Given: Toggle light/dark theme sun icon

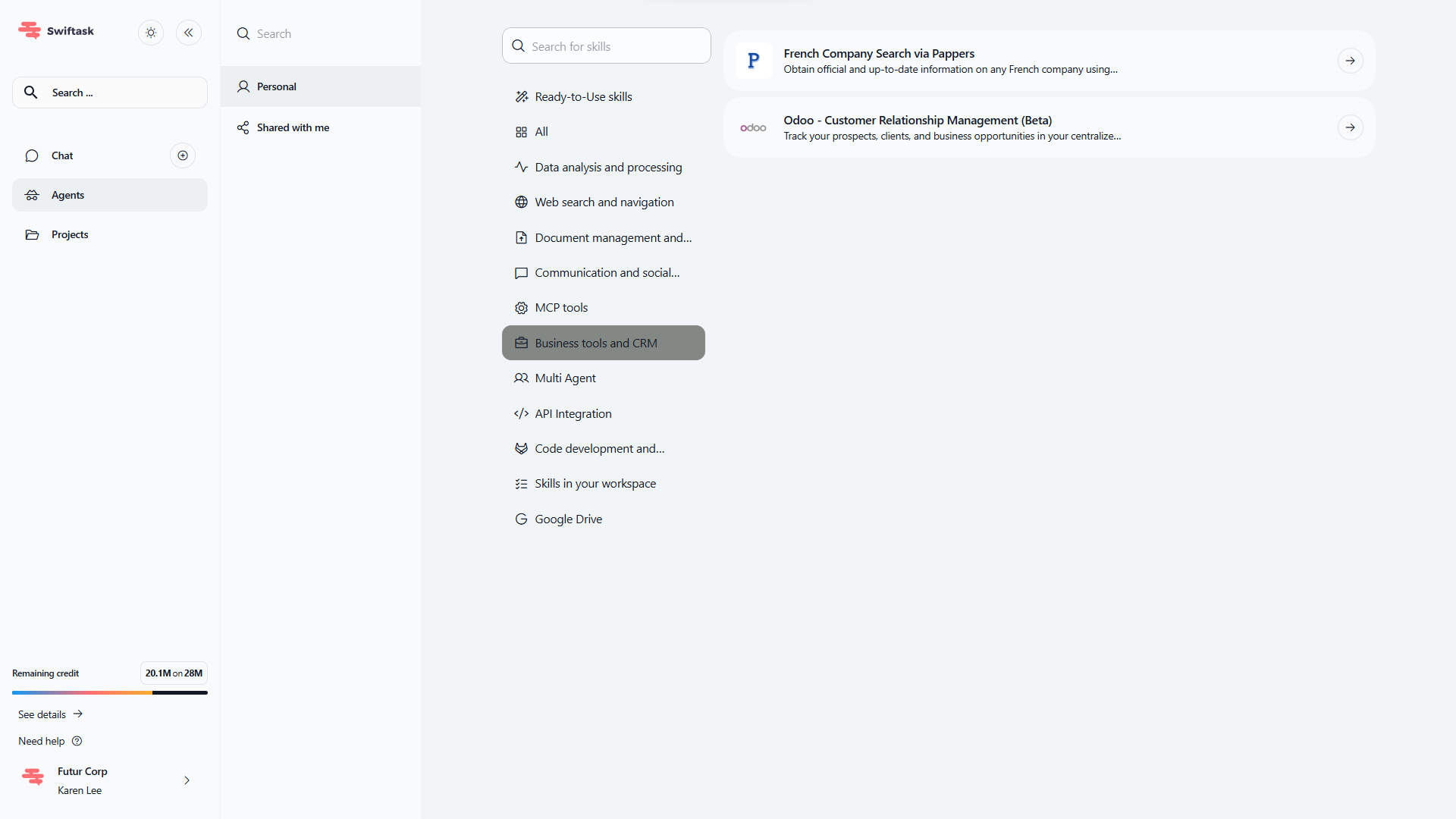Looking at the screenshot, I should tap(151, 33).
